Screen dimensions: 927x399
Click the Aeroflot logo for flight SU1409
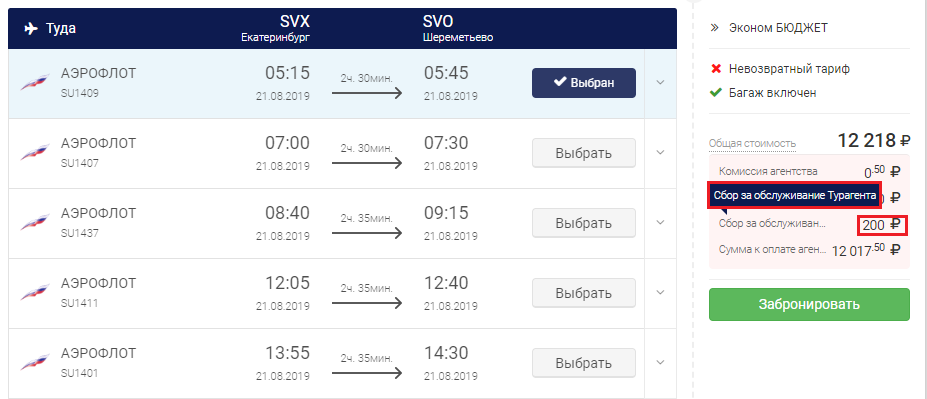(36, 83)
